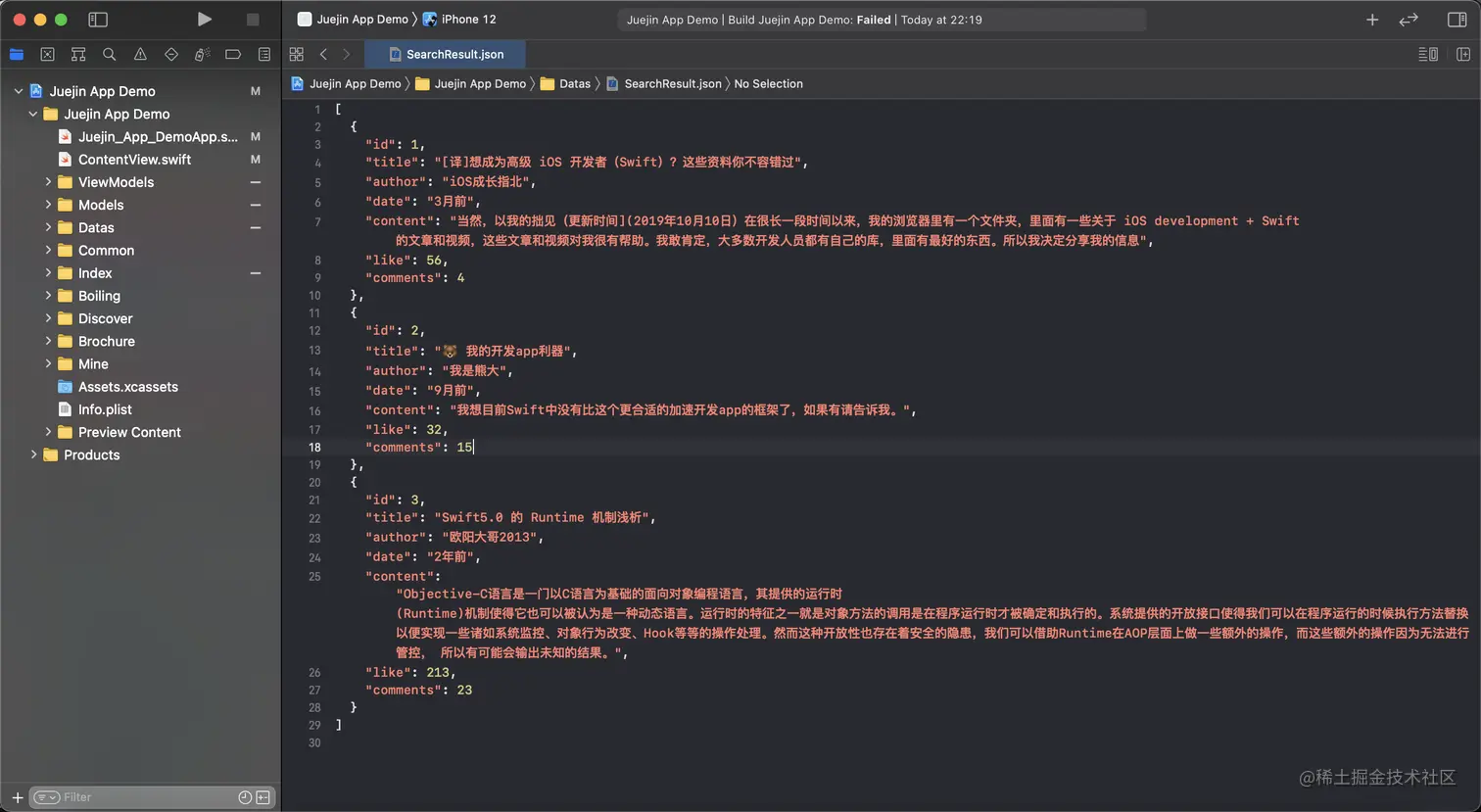
Task: Select the Project navigator folder icon
Action: point(17,54)
